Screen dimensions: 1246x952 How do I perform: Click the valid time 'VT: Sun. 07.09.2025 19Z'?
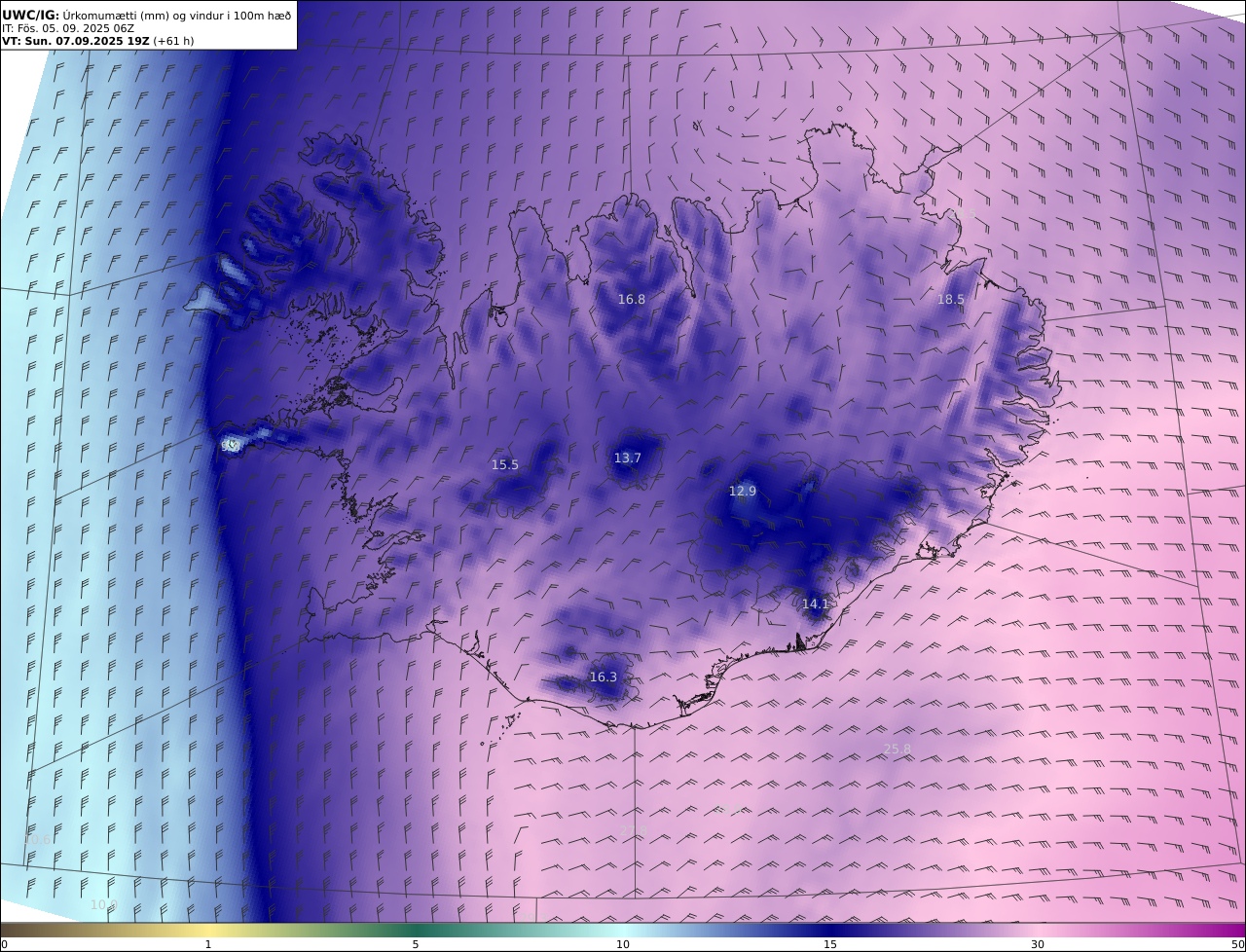pyautogui.click(x=75, y=41)
